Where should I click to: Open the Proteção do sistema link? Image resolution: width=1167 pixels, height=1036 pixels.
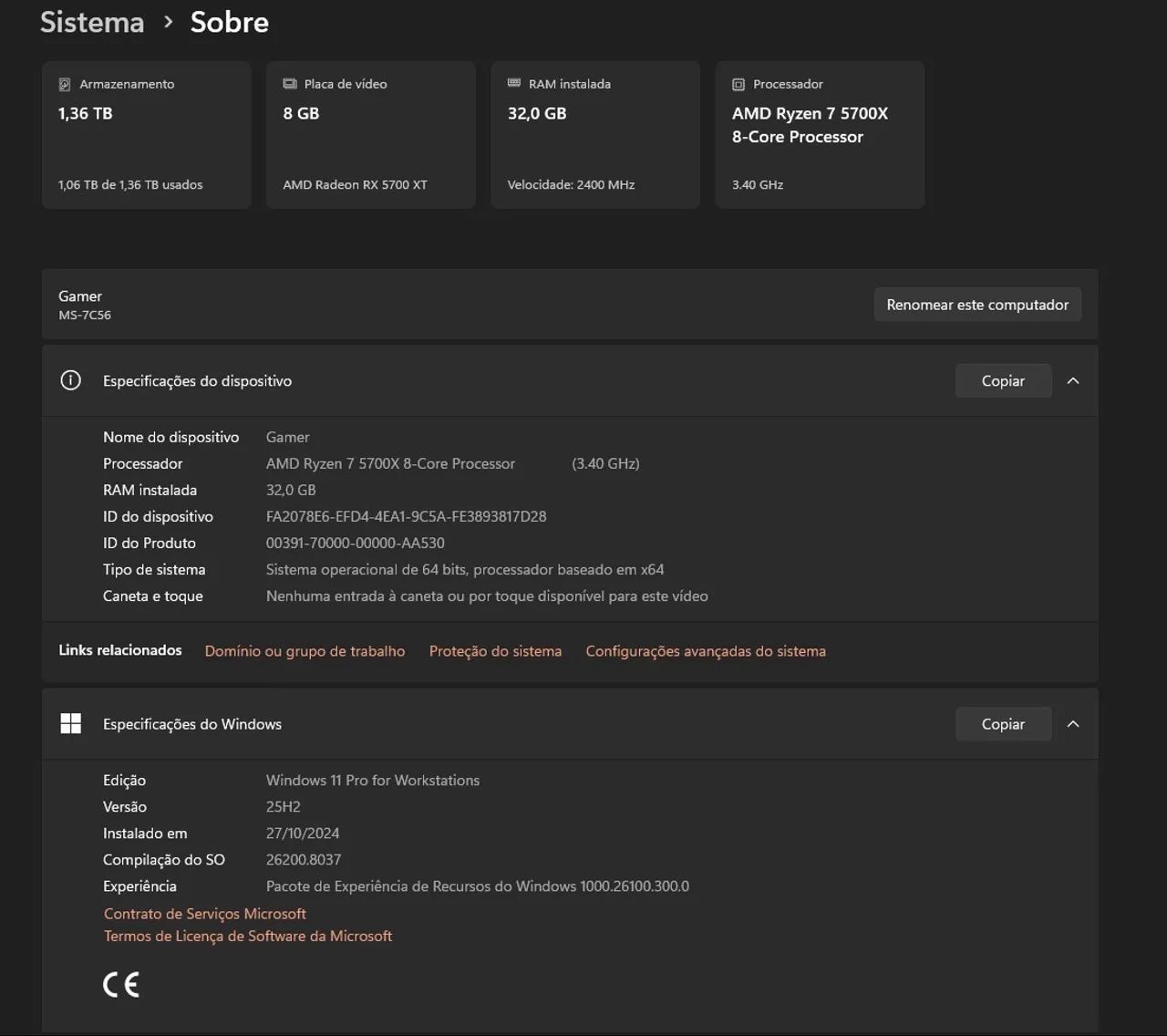495,651
